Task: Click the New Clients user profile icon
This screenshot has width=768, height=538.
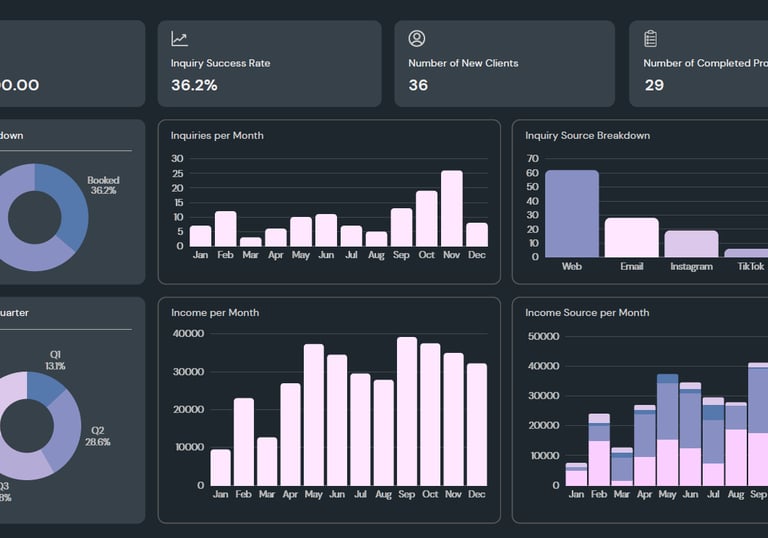Action: tap(417, 39)
